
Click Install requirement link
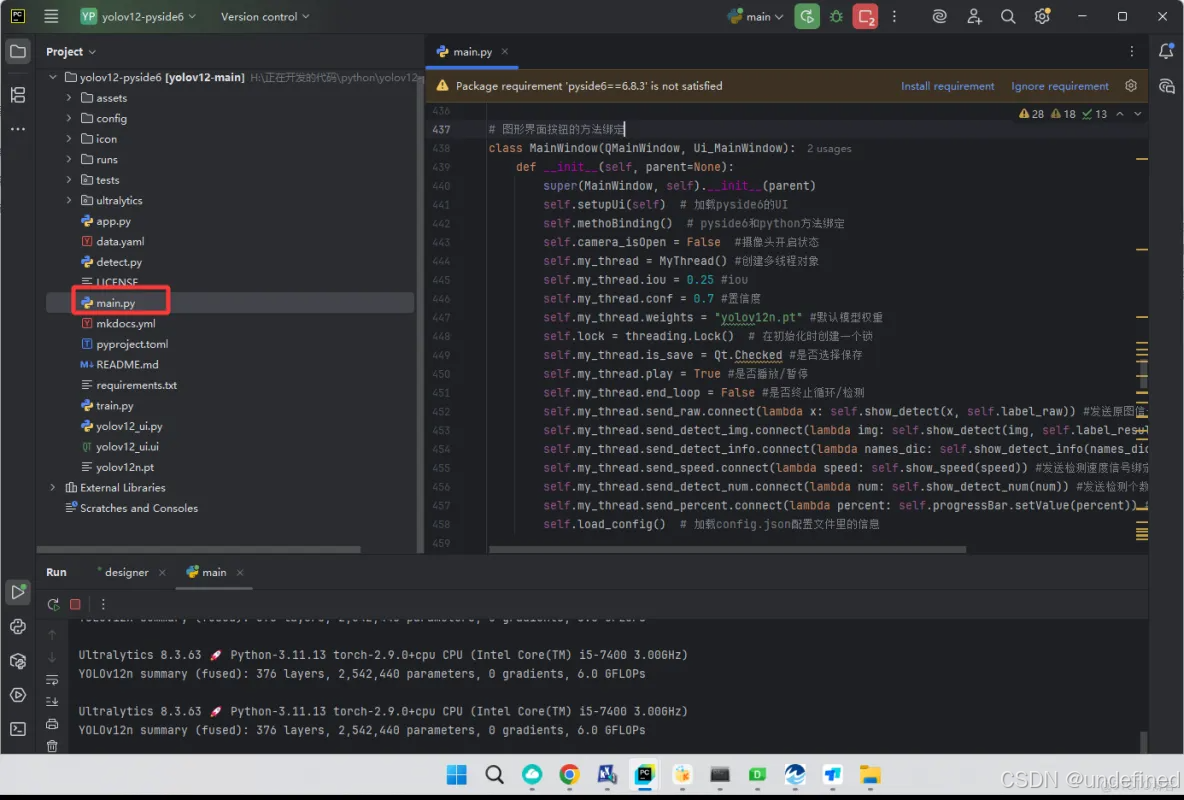click(947, 86)
